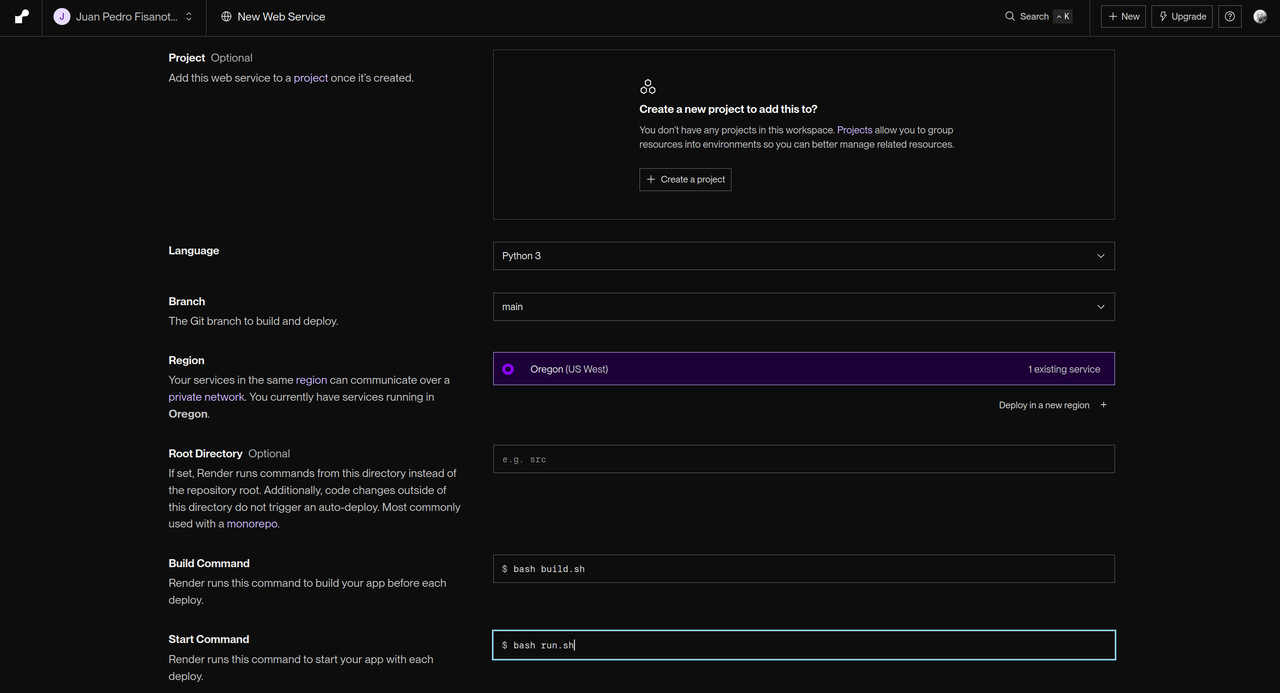Image resolution: width=1280 pixels, height=693 pixels.
Task: Follow the 'region' link in Region description
Action: (311, 380)
